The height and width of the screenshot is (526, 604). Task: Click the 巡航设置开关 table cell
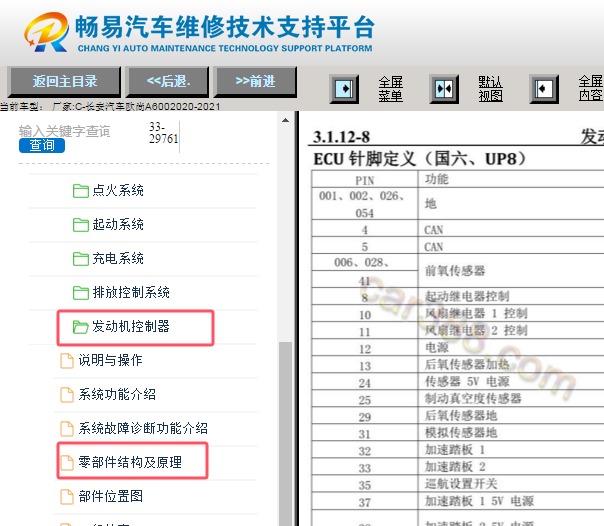tap(461, 483)
